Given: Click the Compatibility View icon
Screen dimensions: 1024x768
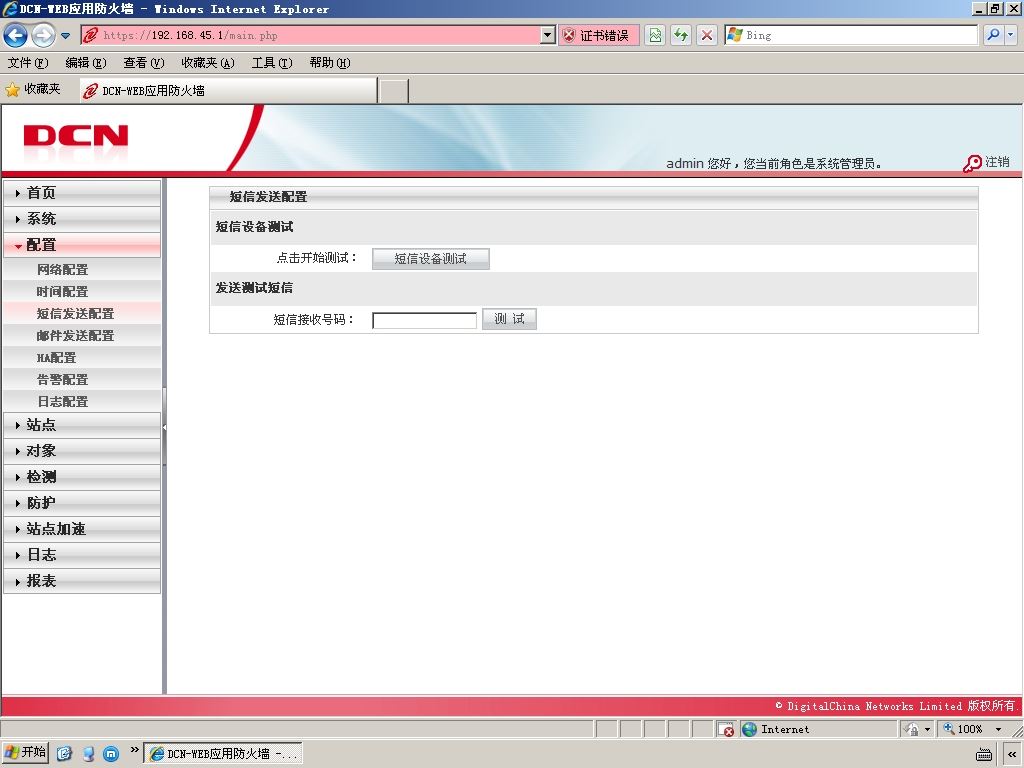Looking at the screenshot, I should point(655,35).
